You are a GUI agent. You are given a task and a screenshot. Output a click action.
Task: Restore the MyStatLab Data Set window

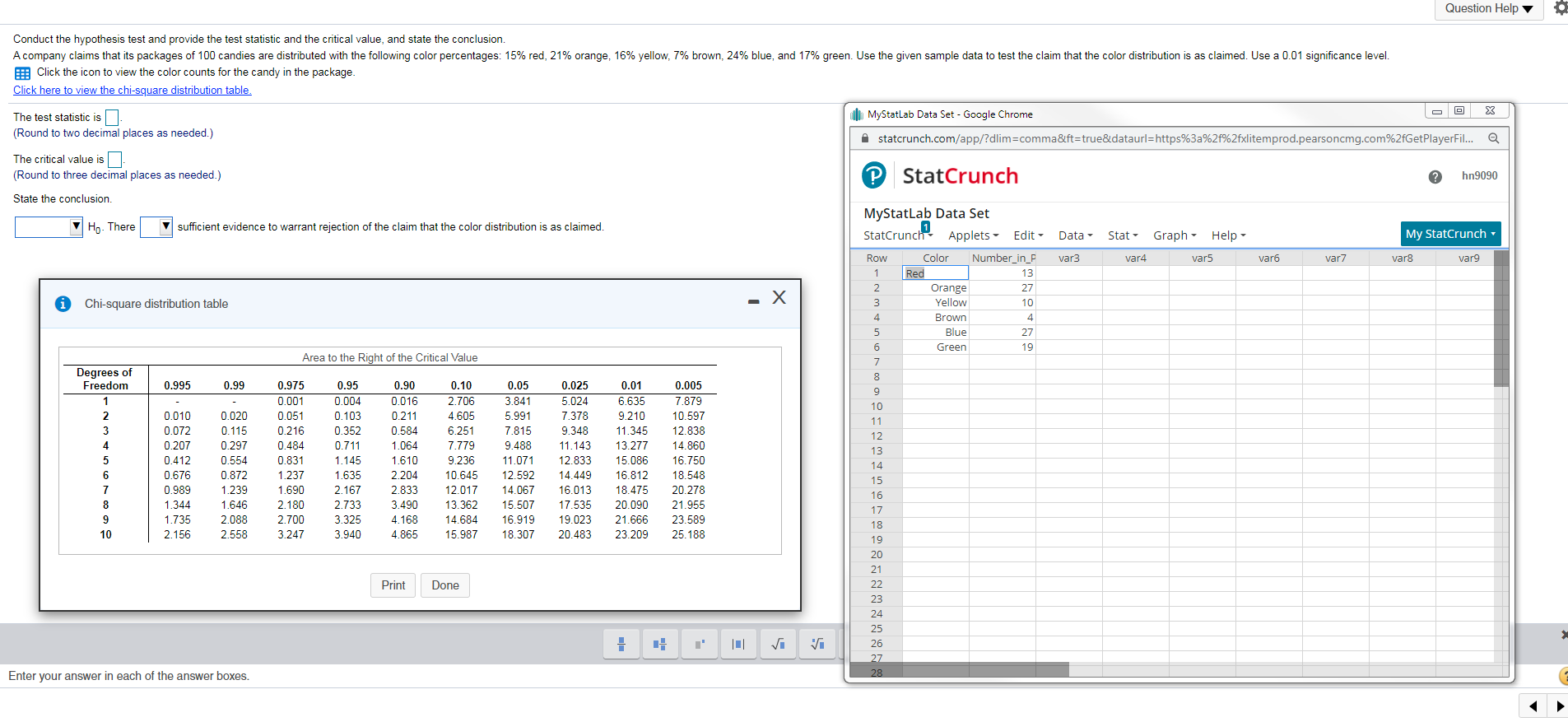click(x=1459, y=110)
